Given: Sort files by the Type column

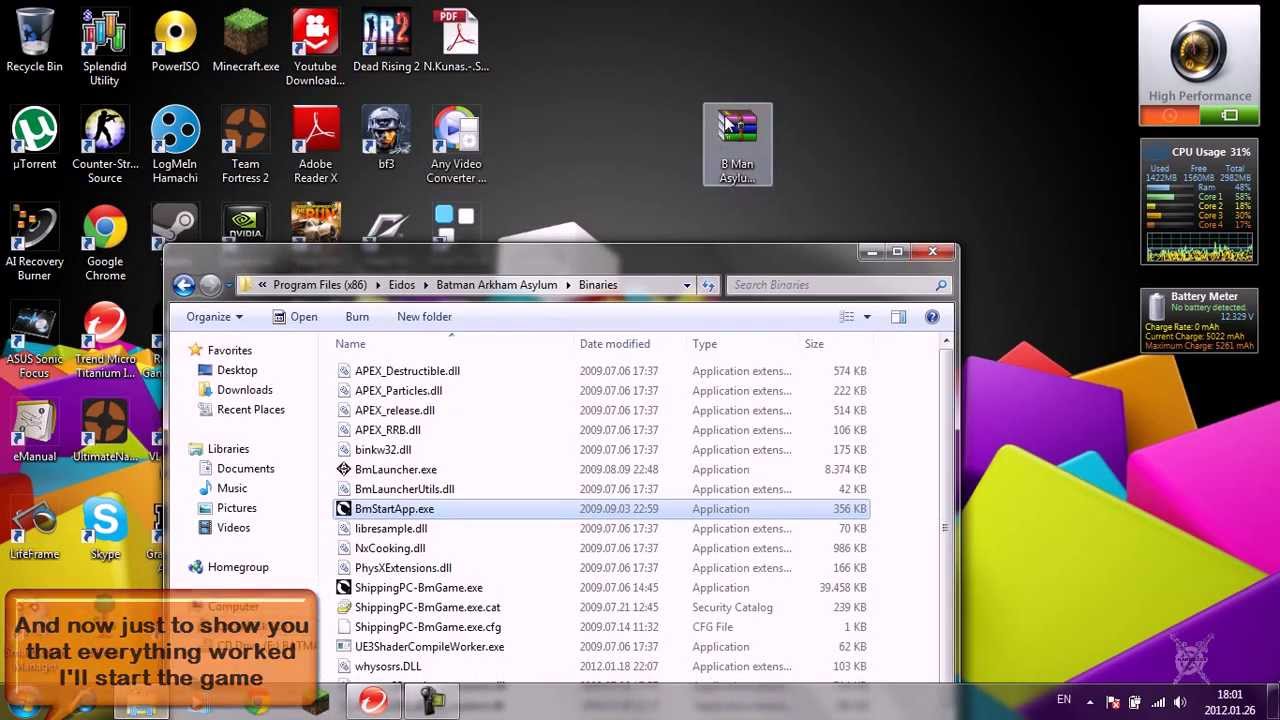Looking at the screenshot, I should (743, 344).
